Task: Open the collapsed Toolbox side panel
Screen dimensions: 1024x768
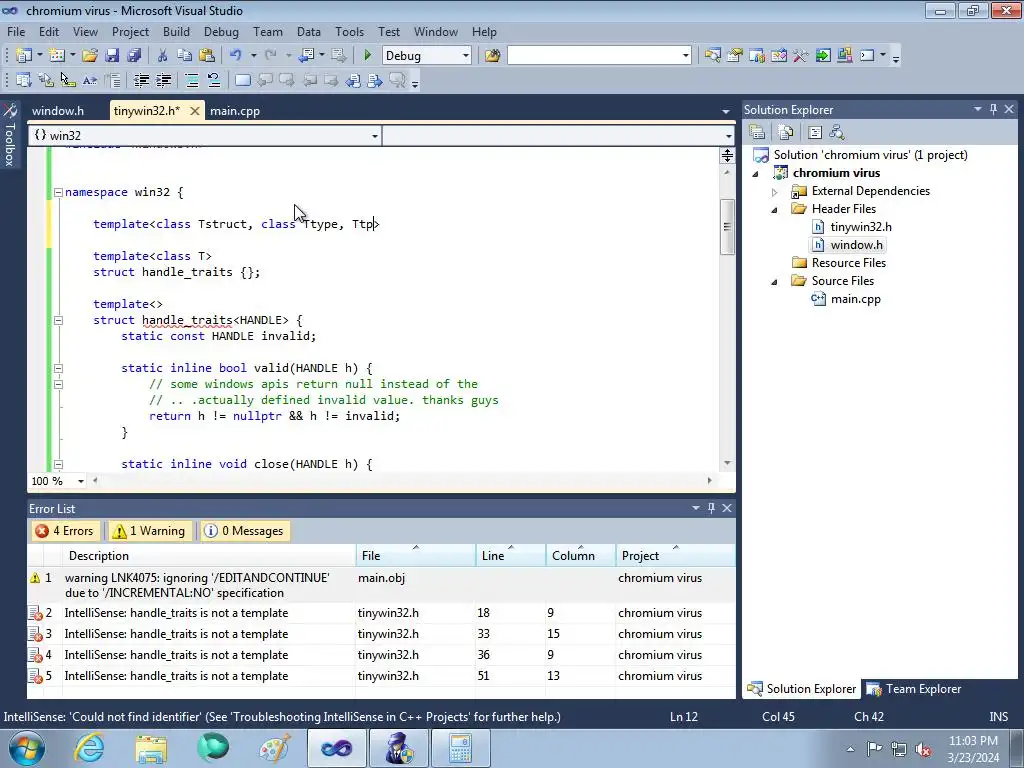Action: (10, 135)
